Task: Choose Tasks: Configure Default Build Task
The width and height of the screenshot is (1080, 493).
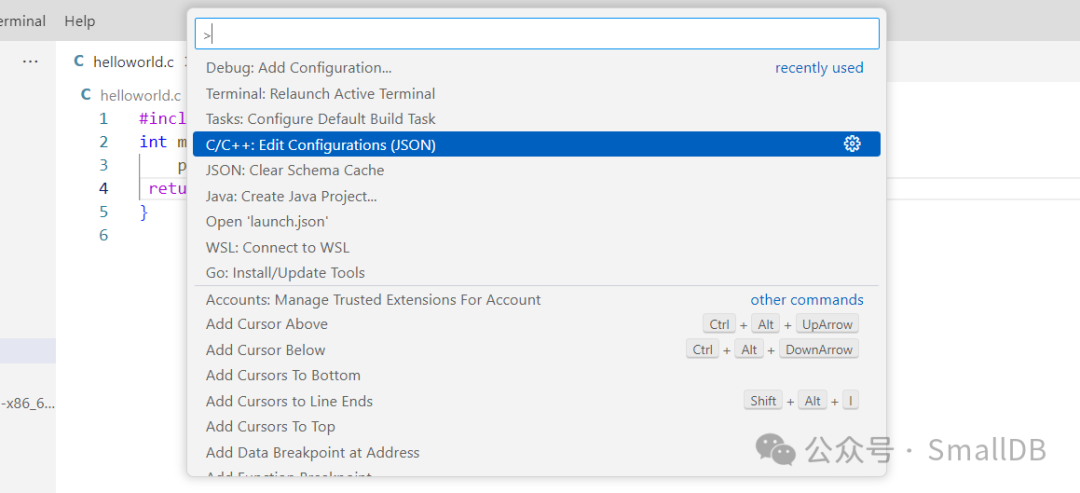Action: click(x=320, y=119)
